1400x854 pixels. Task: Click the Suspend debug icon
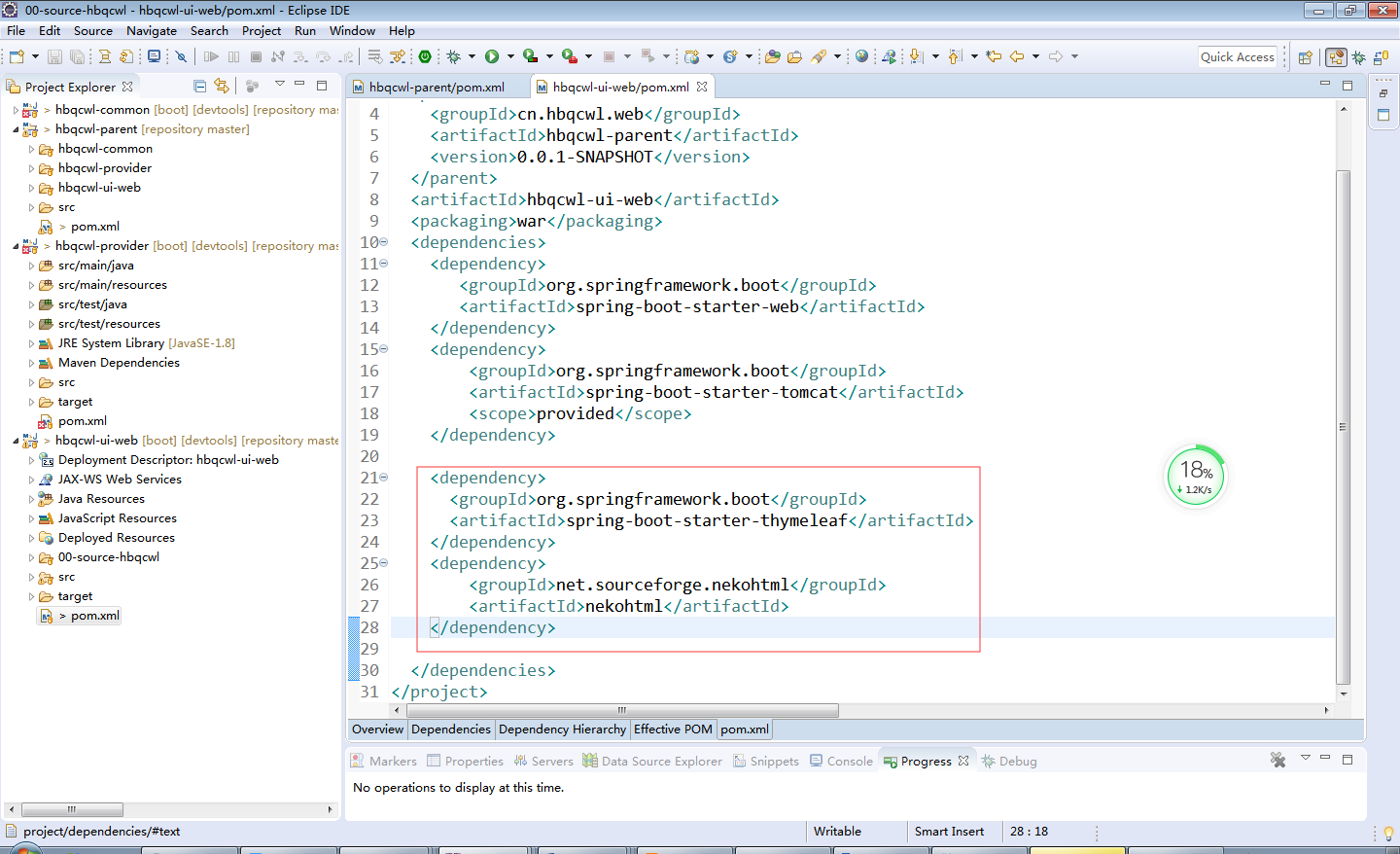tap(233, 56)
